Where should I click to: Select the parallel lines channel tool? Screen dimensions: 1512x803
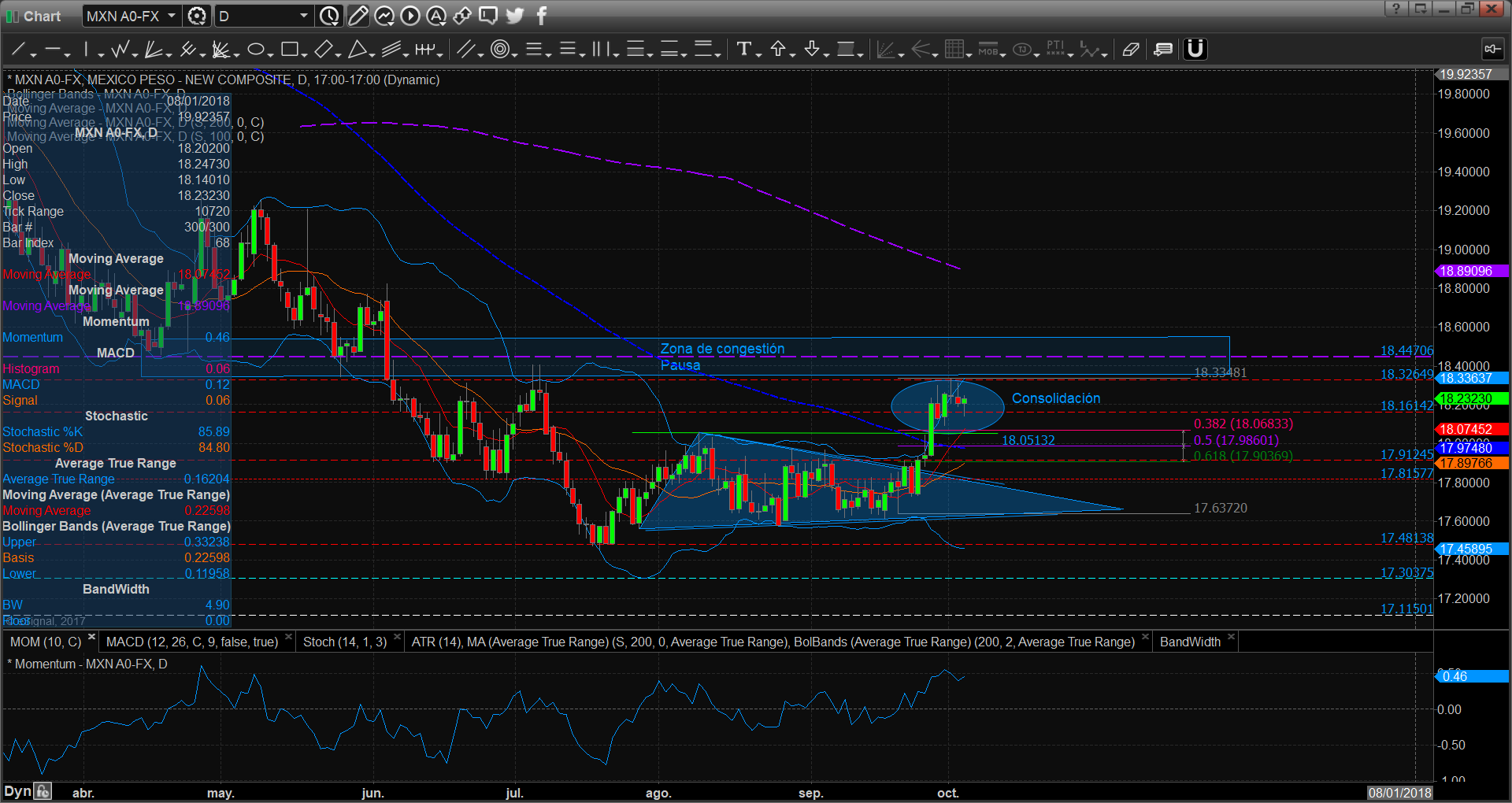click(466, 50)
